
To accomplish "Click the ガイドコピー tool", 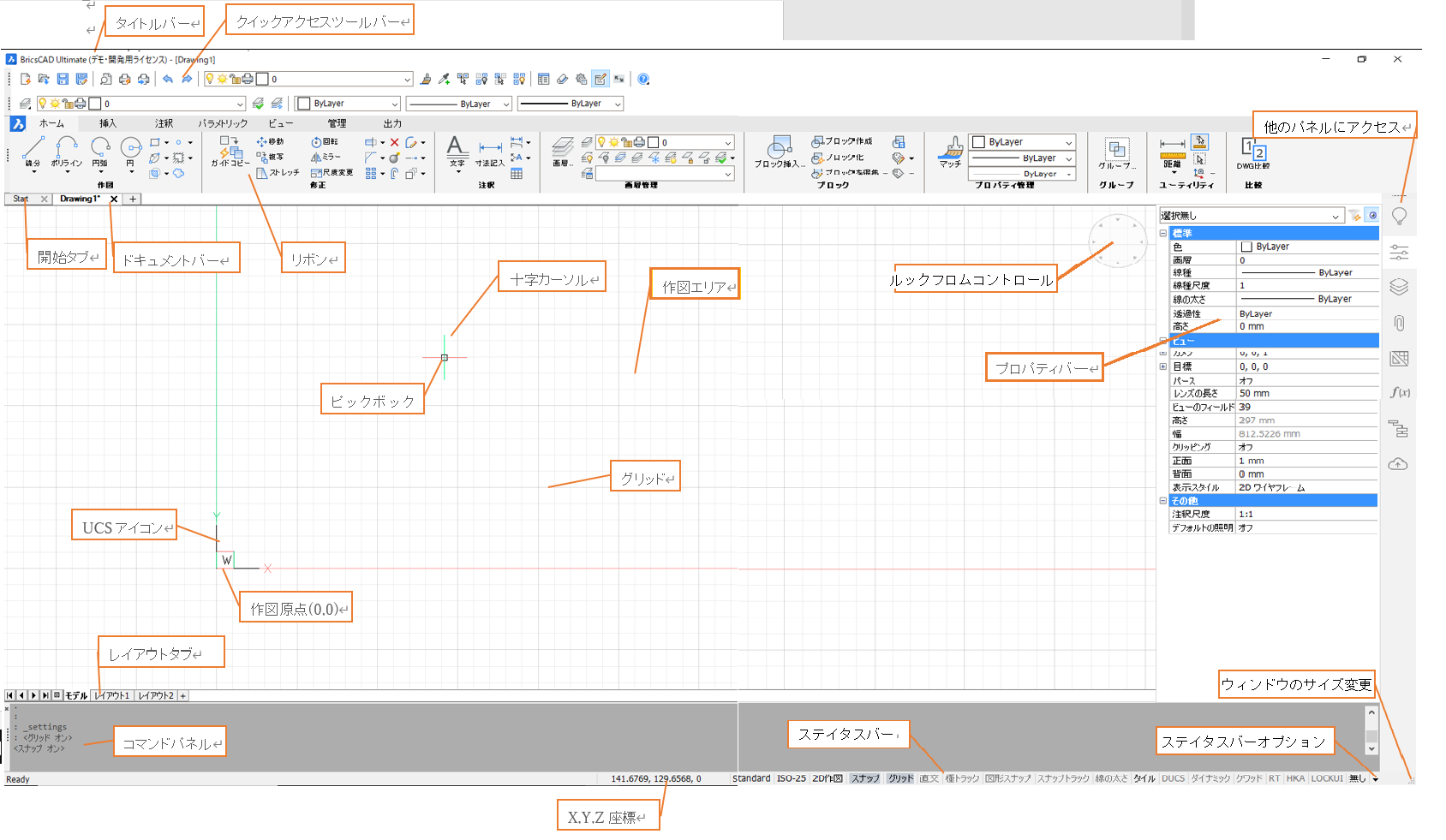I will coord(230,151).
